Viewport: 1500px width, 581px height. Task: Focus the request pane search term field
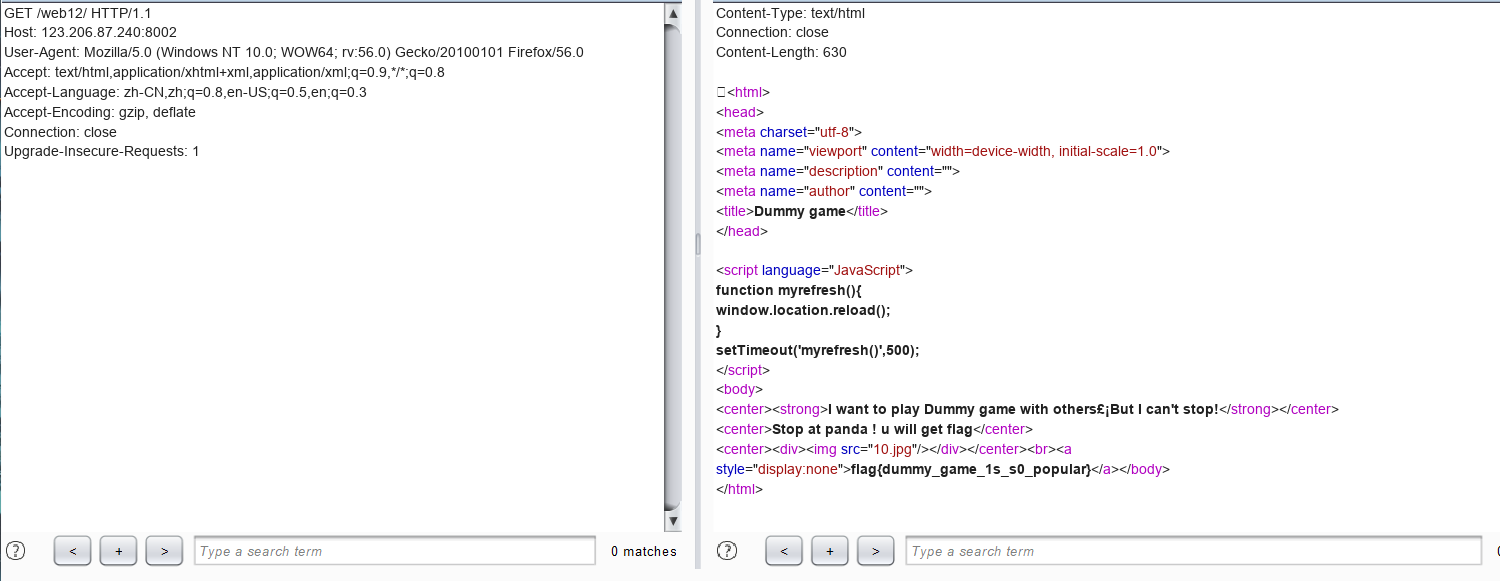[395, 551]
